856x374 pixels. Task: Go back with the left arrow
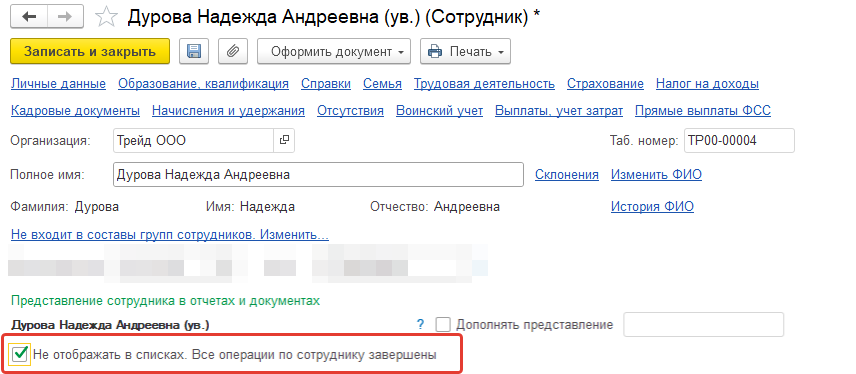pyautogui.click(x=28, y=17)
